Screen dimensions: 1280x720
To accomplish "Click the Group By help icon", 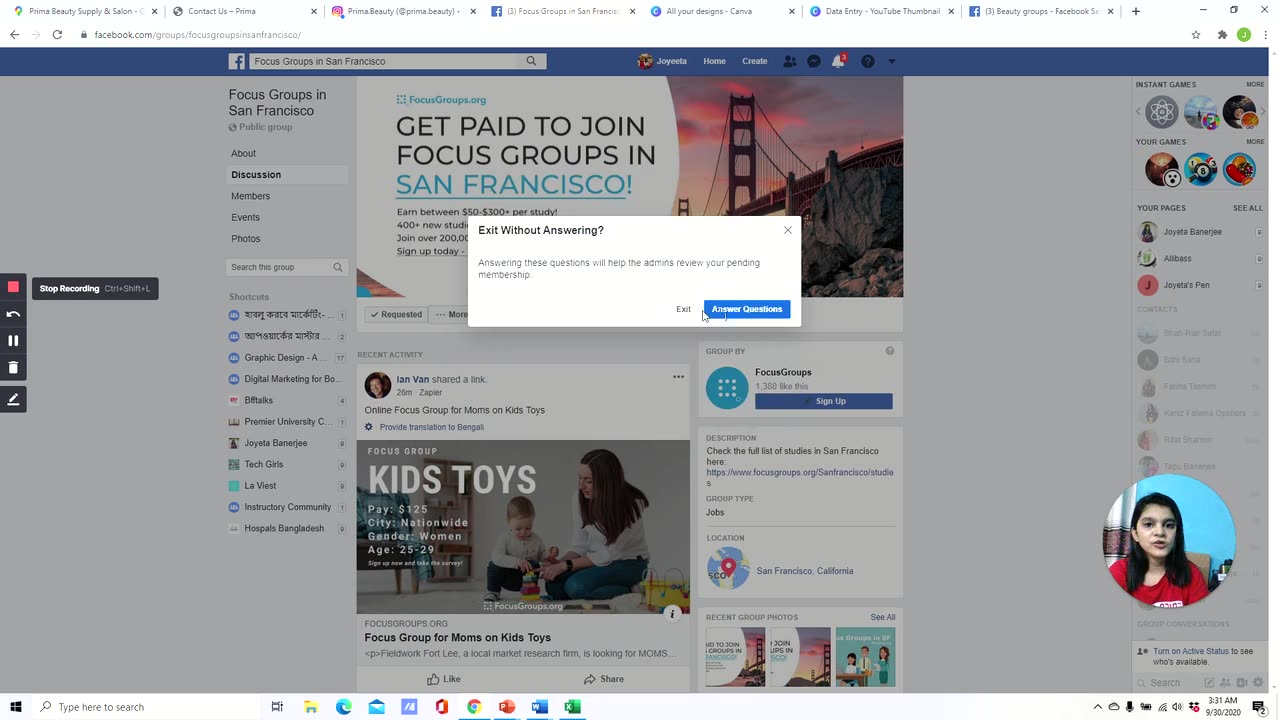I will (x=889, y=351).
